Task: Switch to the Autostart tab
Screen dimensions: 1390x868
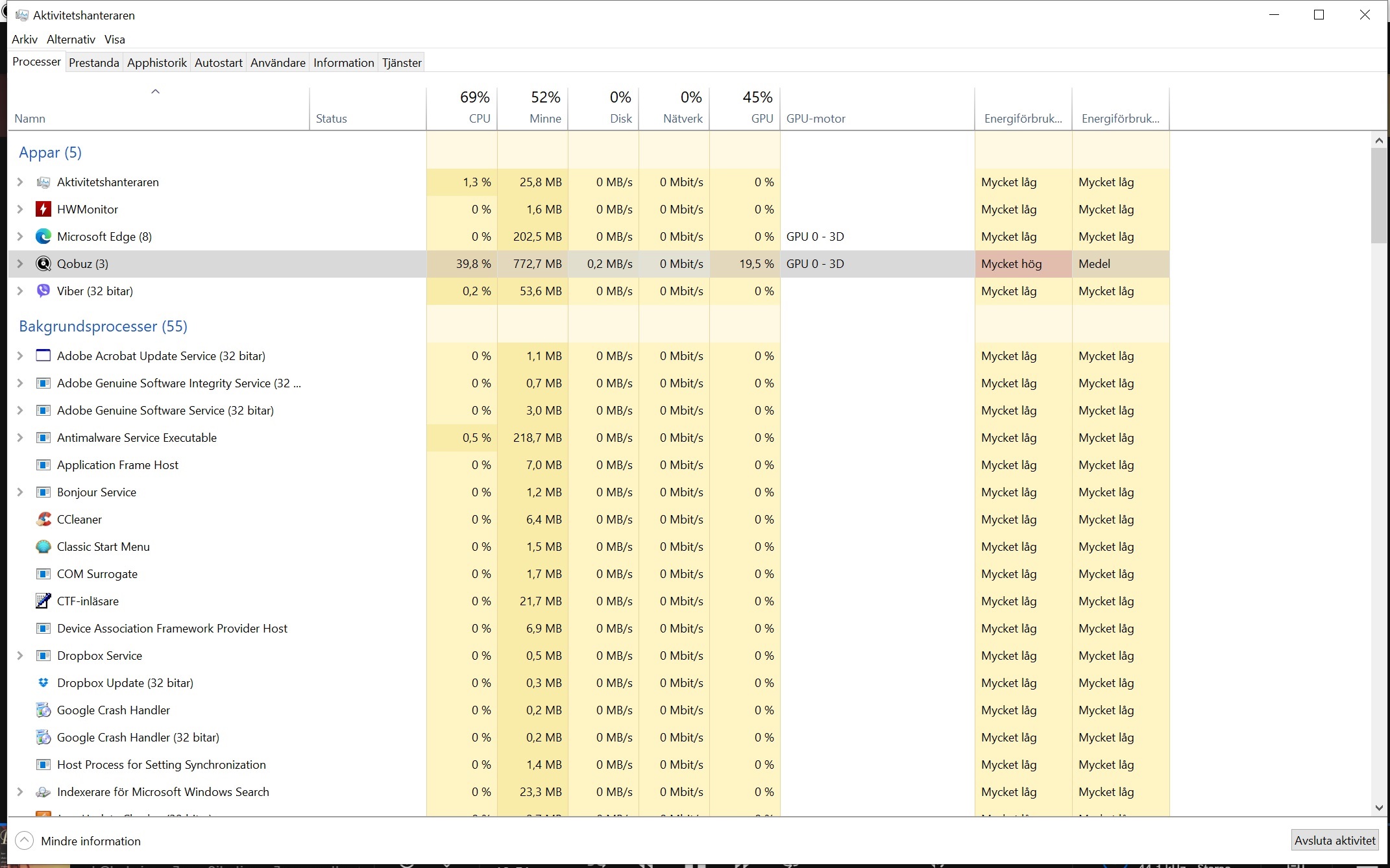Action: tap(219, 63)
